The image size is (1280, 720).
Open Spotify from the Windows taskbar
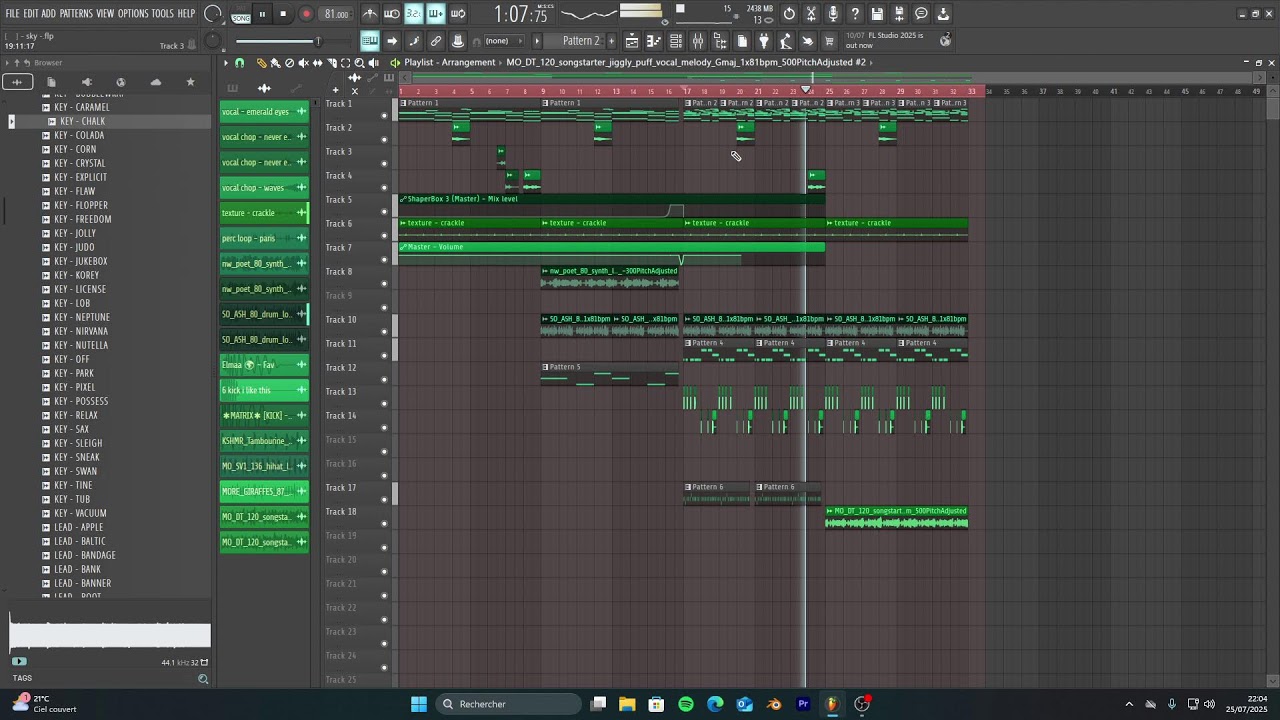(x=686, y=704)
